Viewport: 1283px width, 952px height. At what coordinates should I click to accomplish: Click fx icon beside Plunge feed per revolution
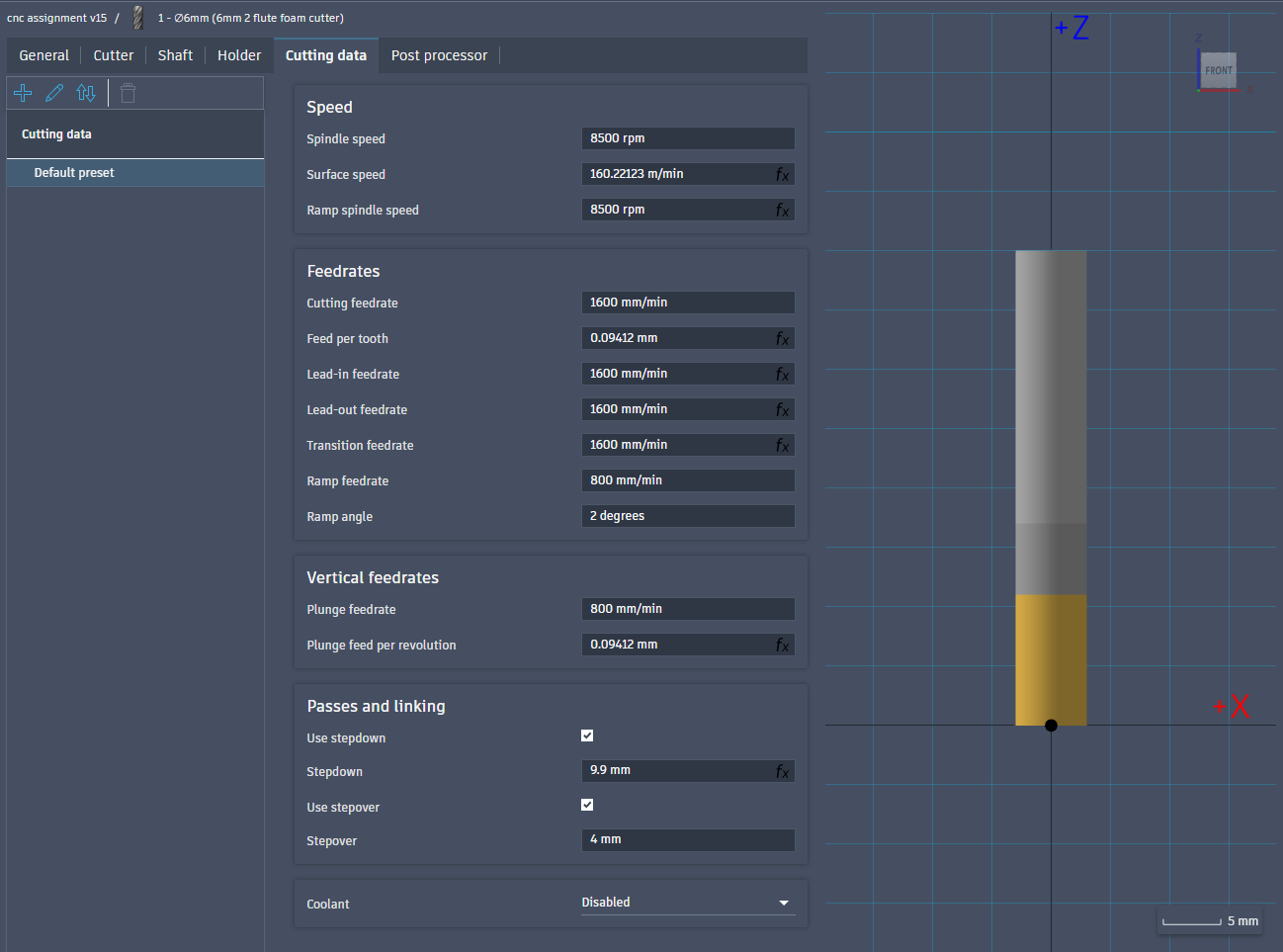tap(782, 645)
